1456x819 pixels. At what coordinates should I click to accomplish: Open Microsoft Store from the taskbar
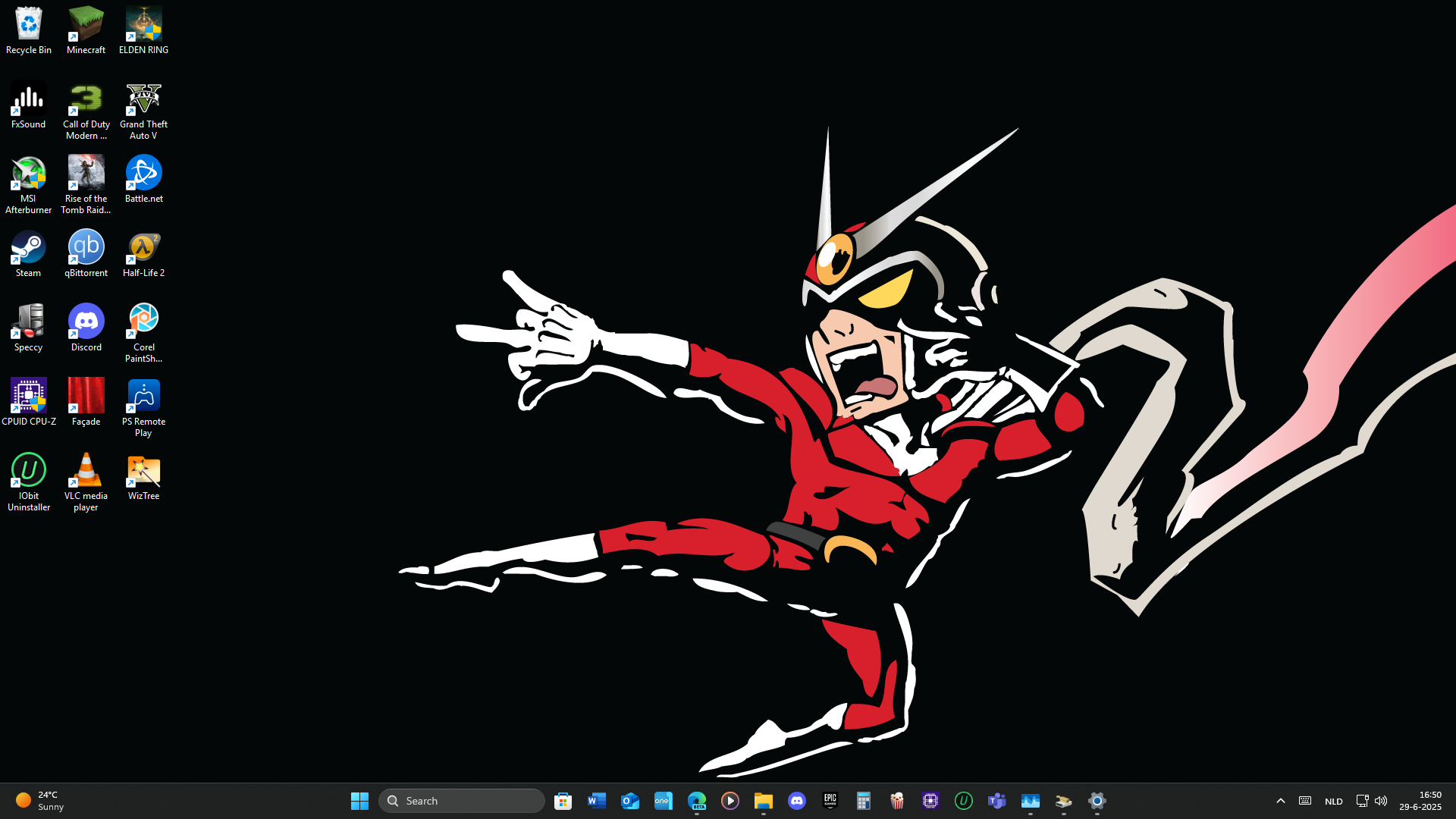point(563,801)
